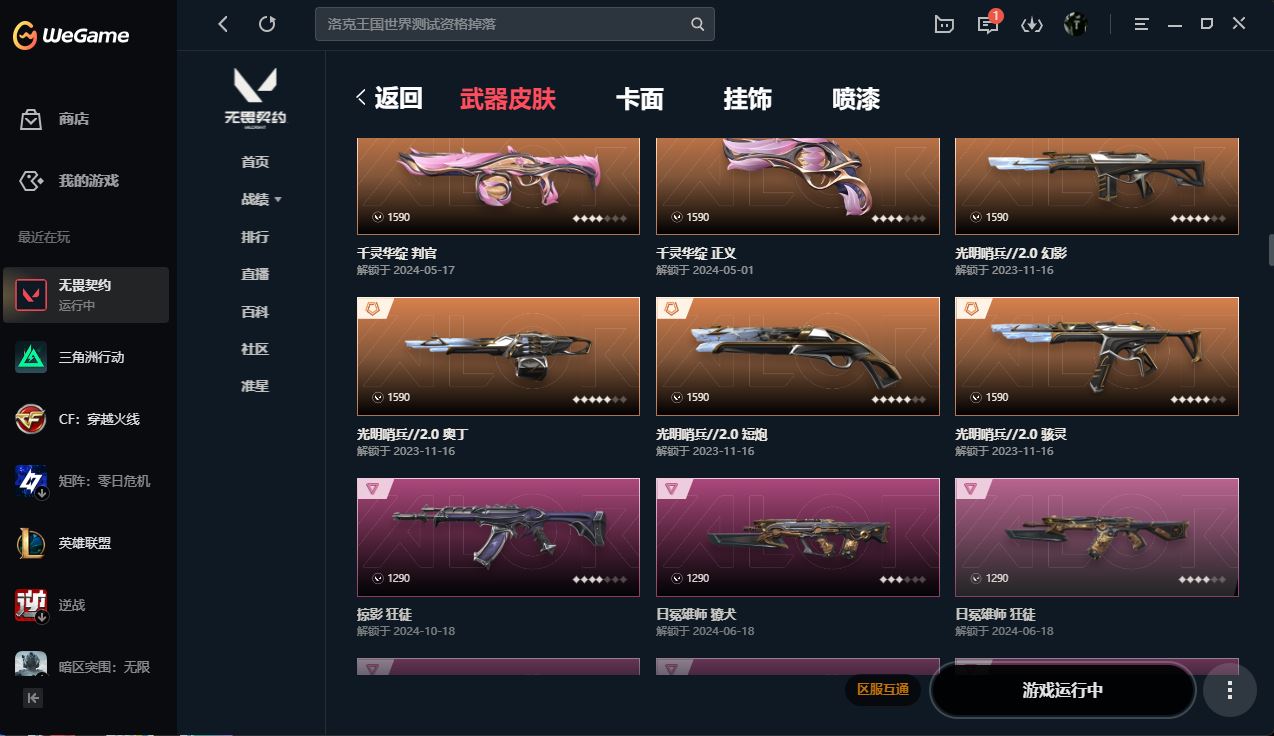1274x736 pixels.
Task: Click the WeGame logo
Action: (x=71, y=36)
